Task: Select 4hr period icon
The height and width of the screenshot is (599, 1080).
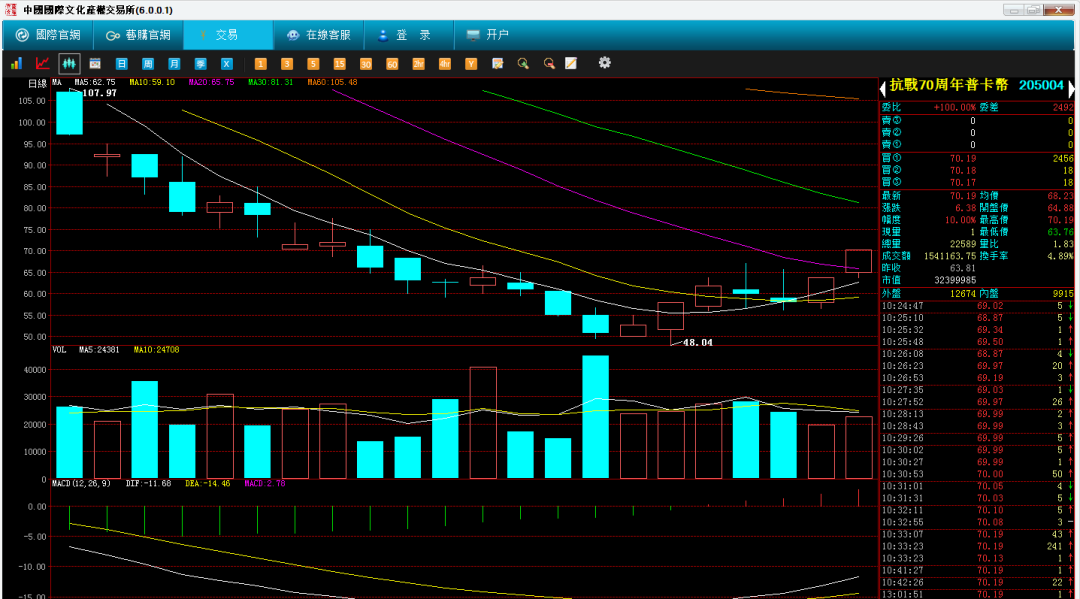Action: (444, 63)
